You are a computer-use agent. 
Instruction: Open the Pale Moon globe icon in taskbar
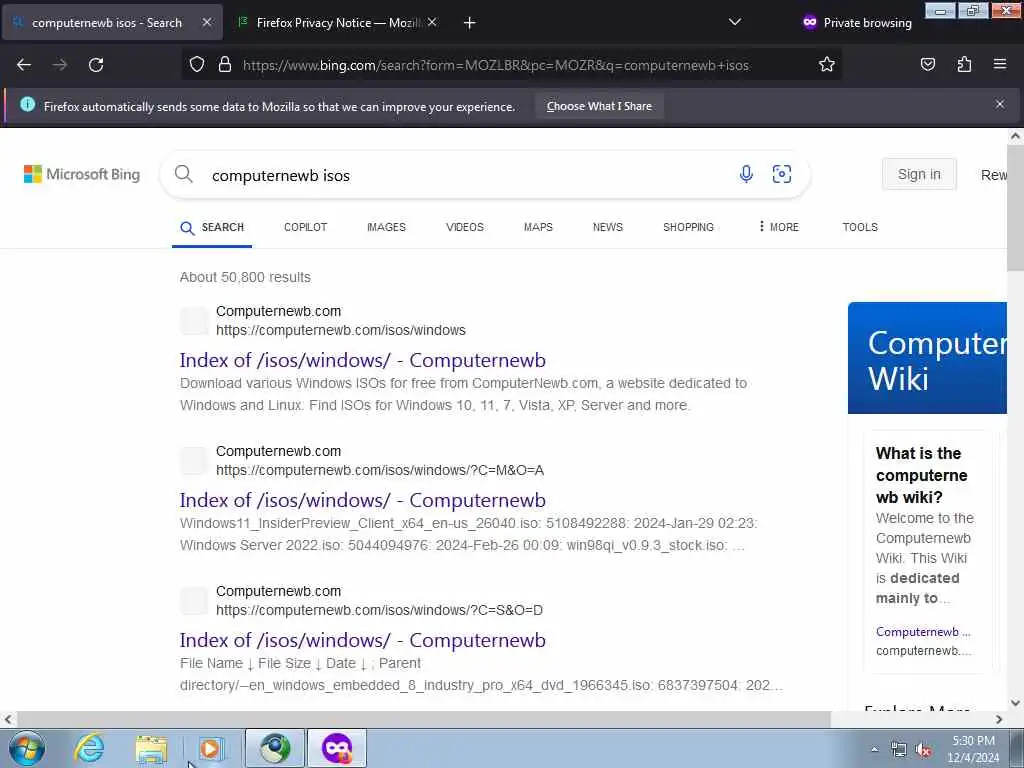click(x=275, y=748)
